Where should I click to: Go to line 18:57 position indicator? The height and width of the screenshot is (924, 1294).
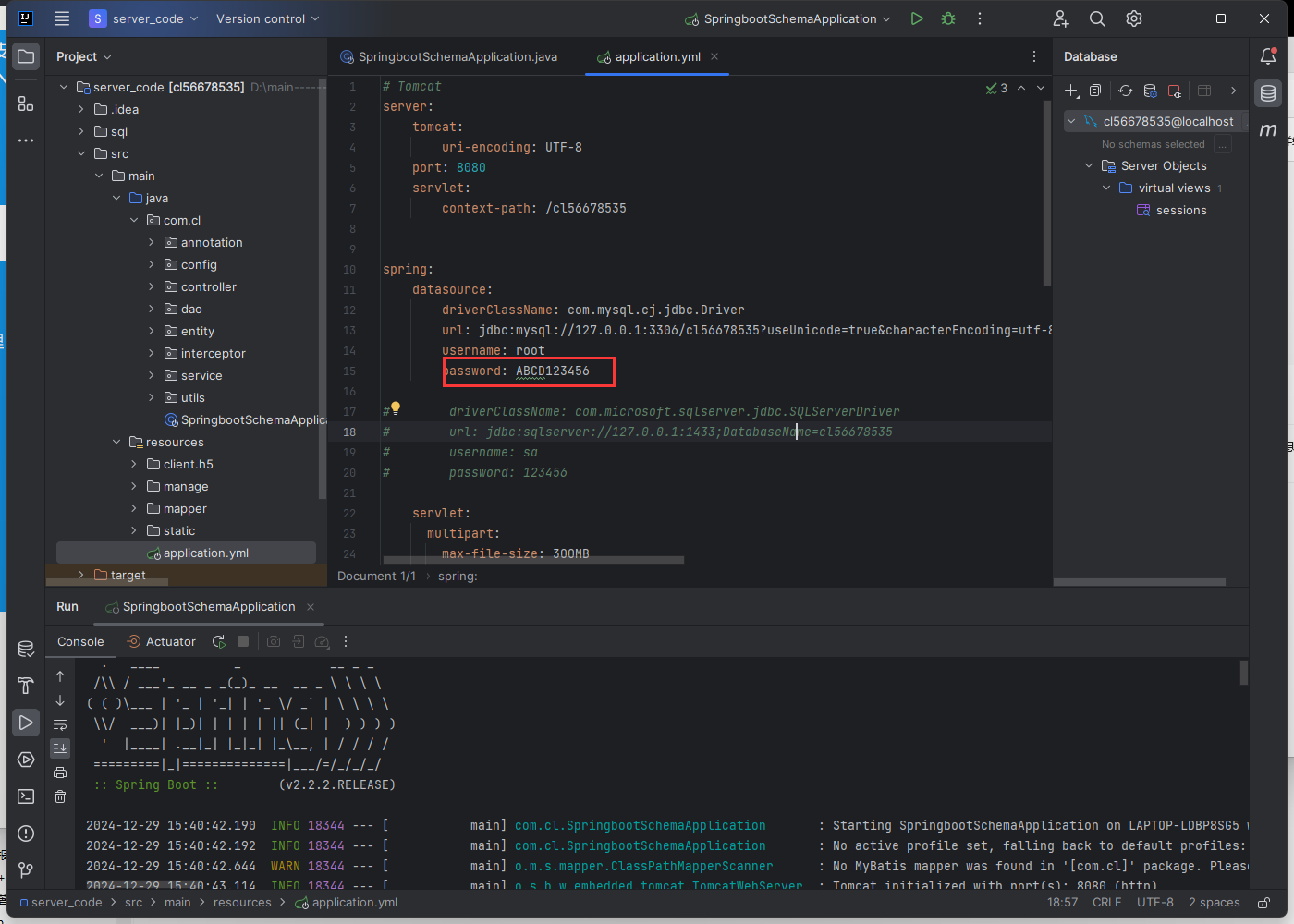point(1062,903)
